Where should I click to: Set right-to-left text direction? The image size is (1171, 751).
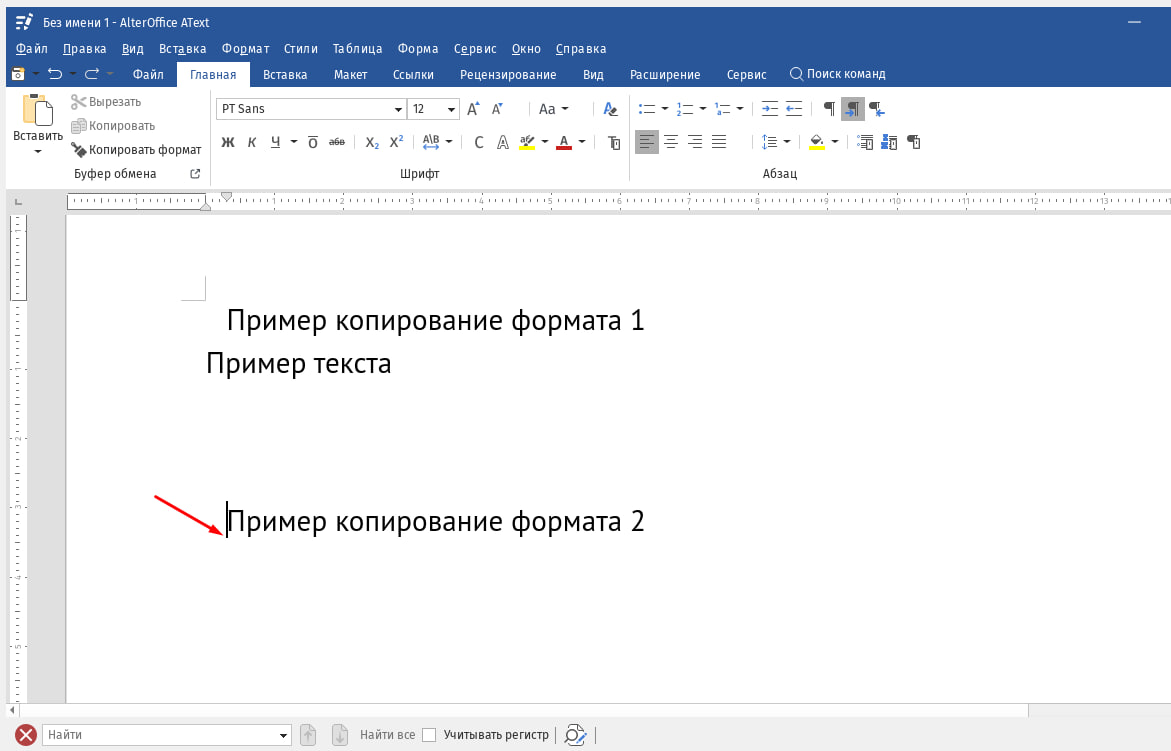click(x=877, y=109)
